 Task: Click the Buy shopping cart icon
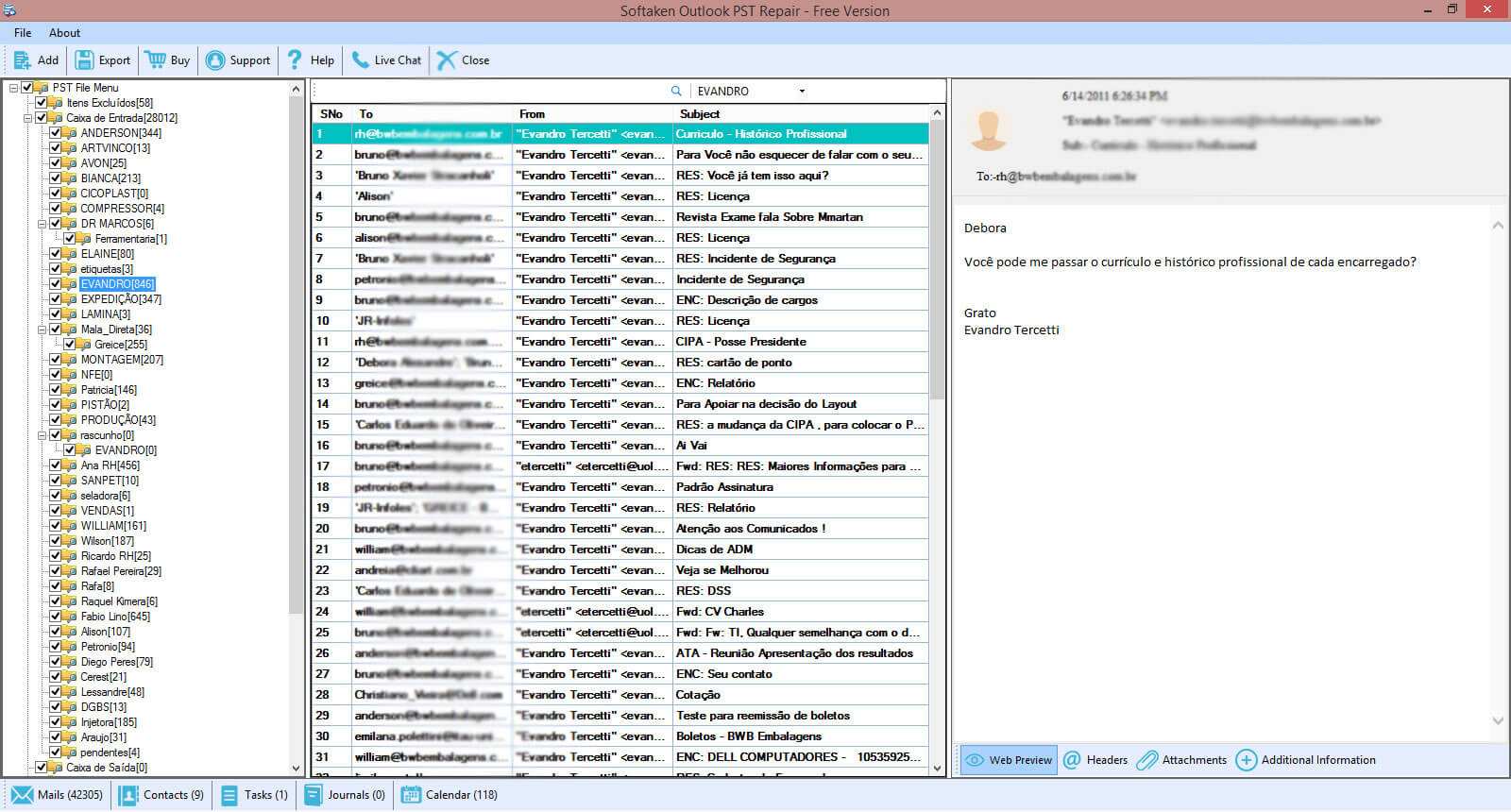[x=156, y=60]
